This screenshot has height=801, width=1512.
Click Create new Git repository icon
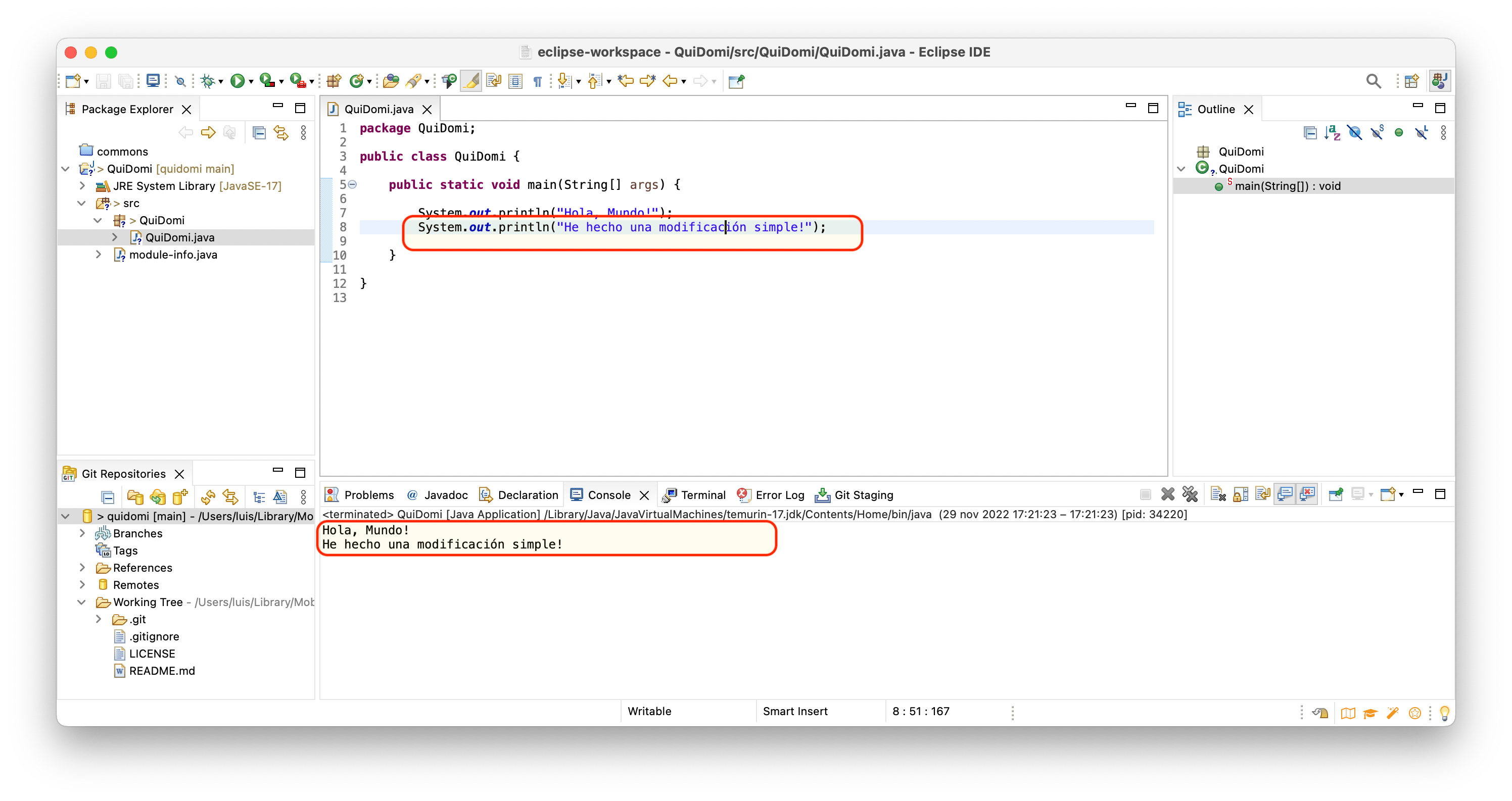pyautogui.click(x=179, y=497)
